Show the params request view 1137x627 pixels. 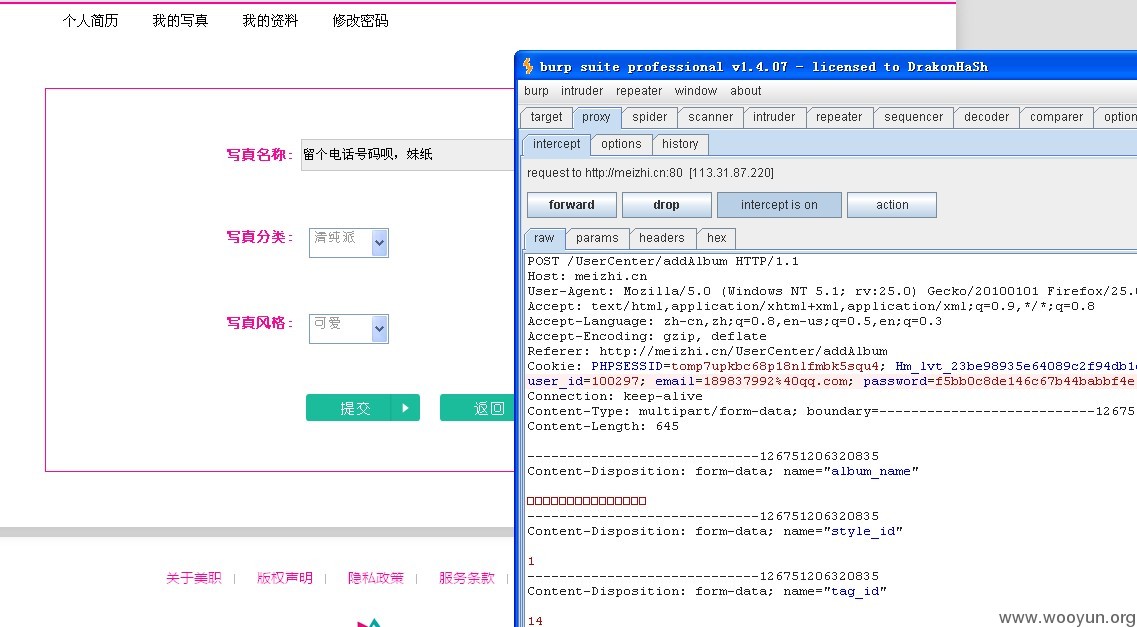point(597,238)
